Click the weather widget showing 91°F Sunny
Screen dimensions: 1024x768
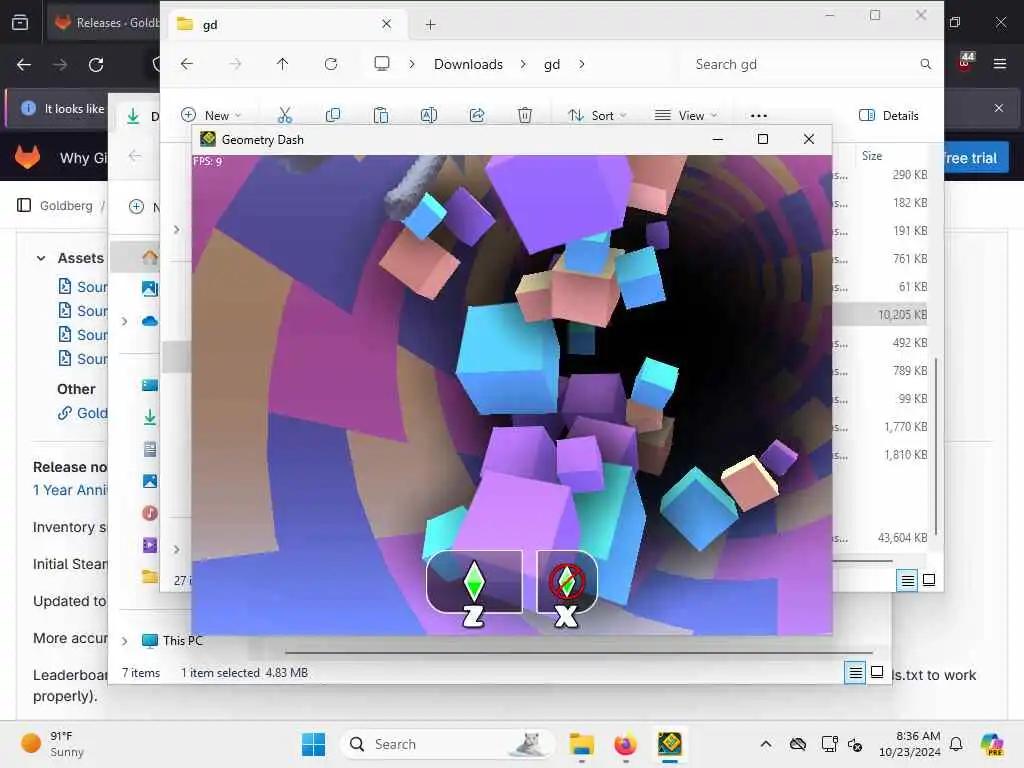pos(52,744)
